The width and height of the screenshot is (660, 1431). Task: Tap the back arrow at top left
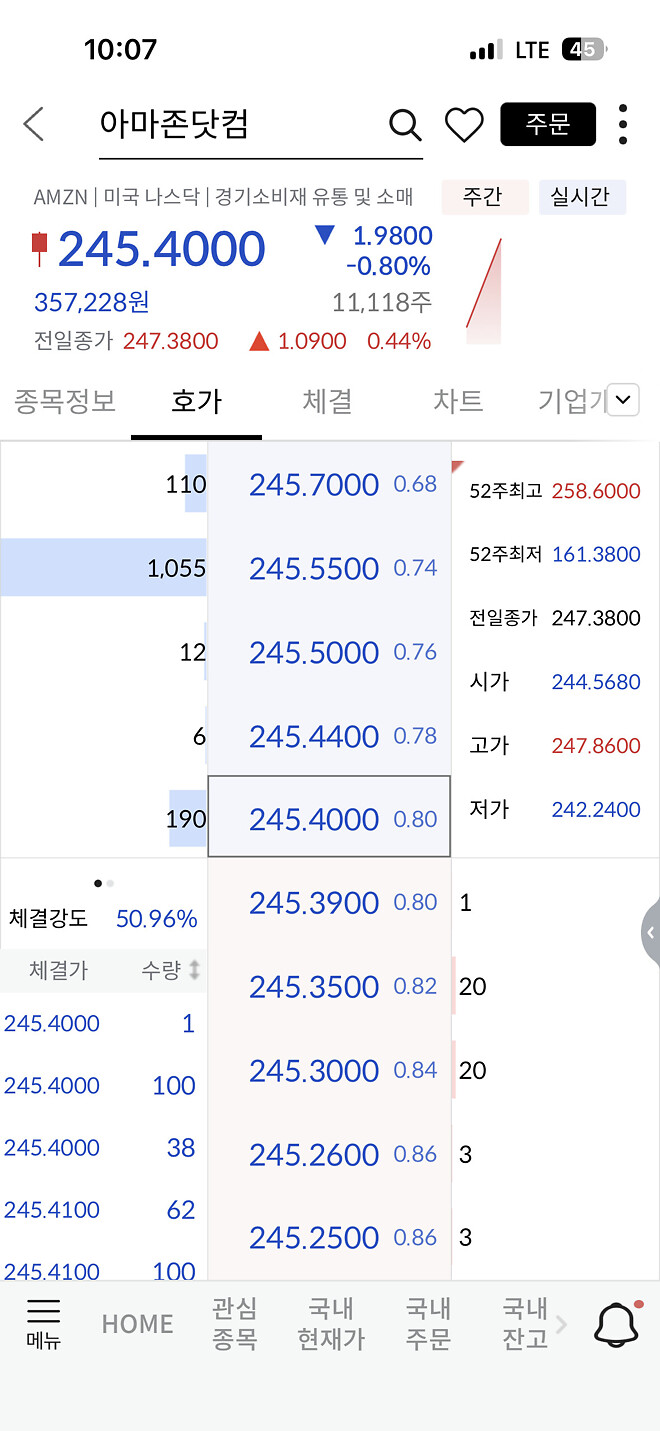33,124
